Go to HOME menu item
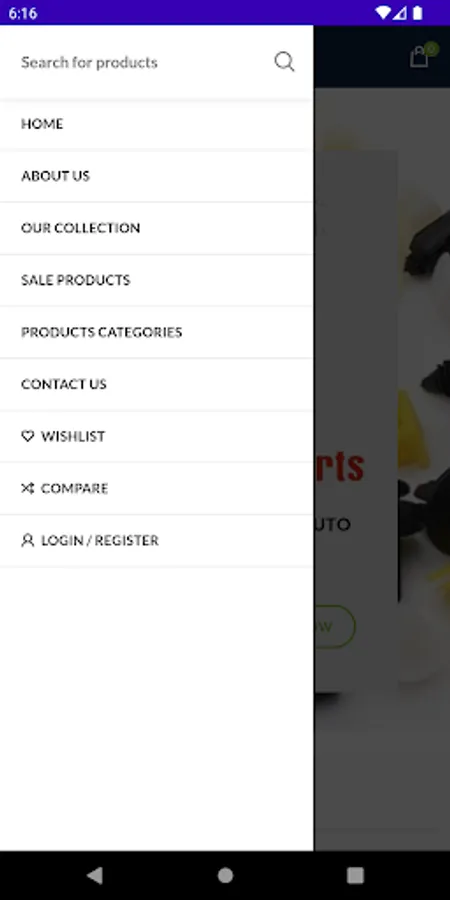 (x=157, y=124)
